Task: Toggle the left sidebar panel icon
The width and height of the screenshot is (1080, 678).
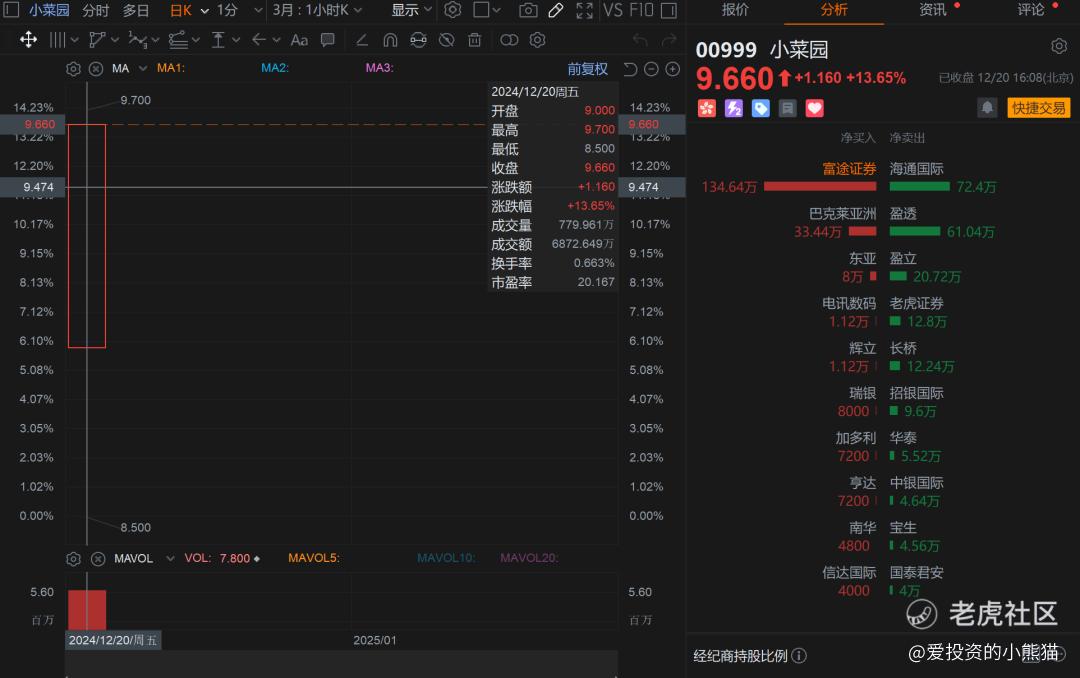Action: [x=10, y=10]
